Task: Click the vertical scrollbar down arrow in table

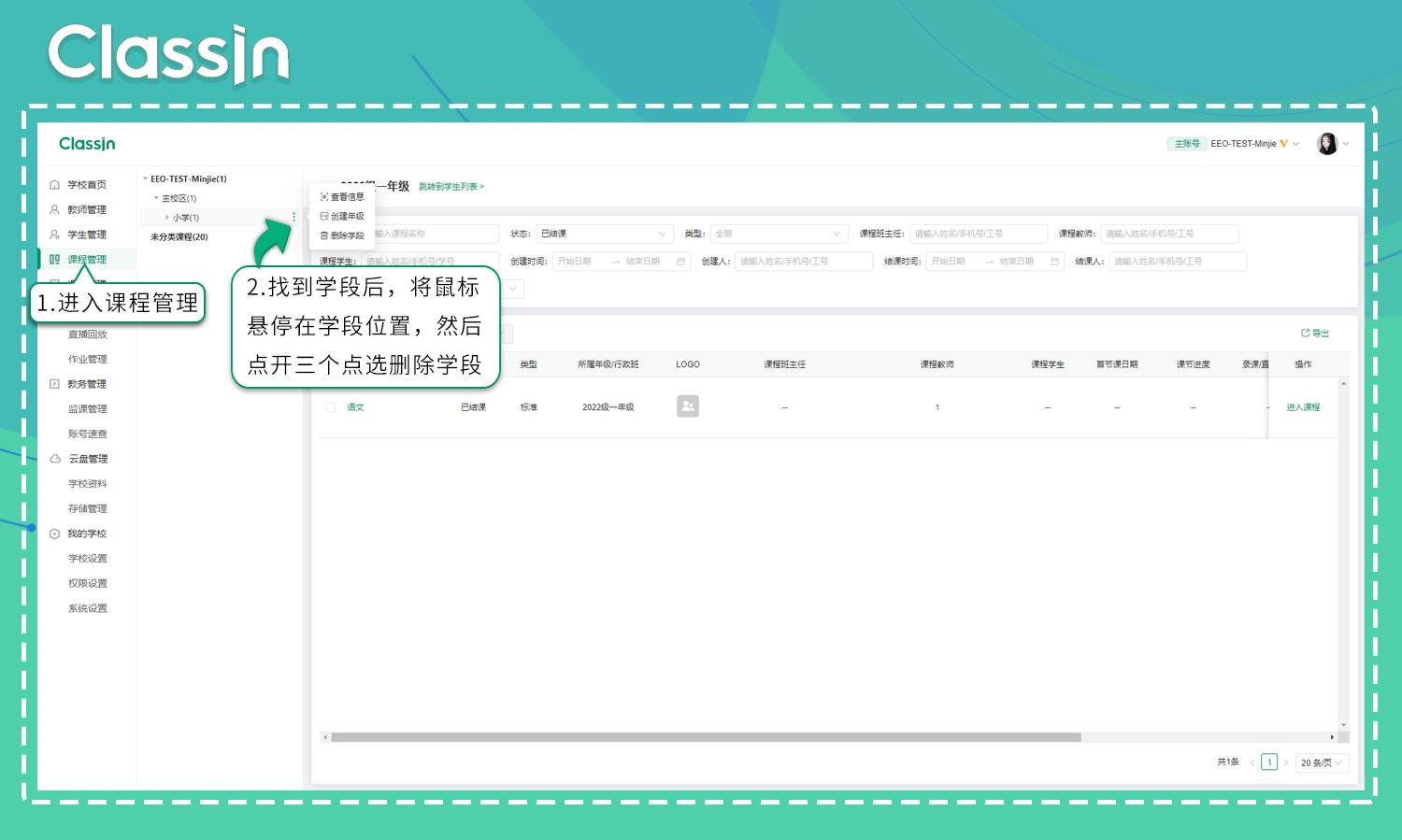Action: (1344, 724)
